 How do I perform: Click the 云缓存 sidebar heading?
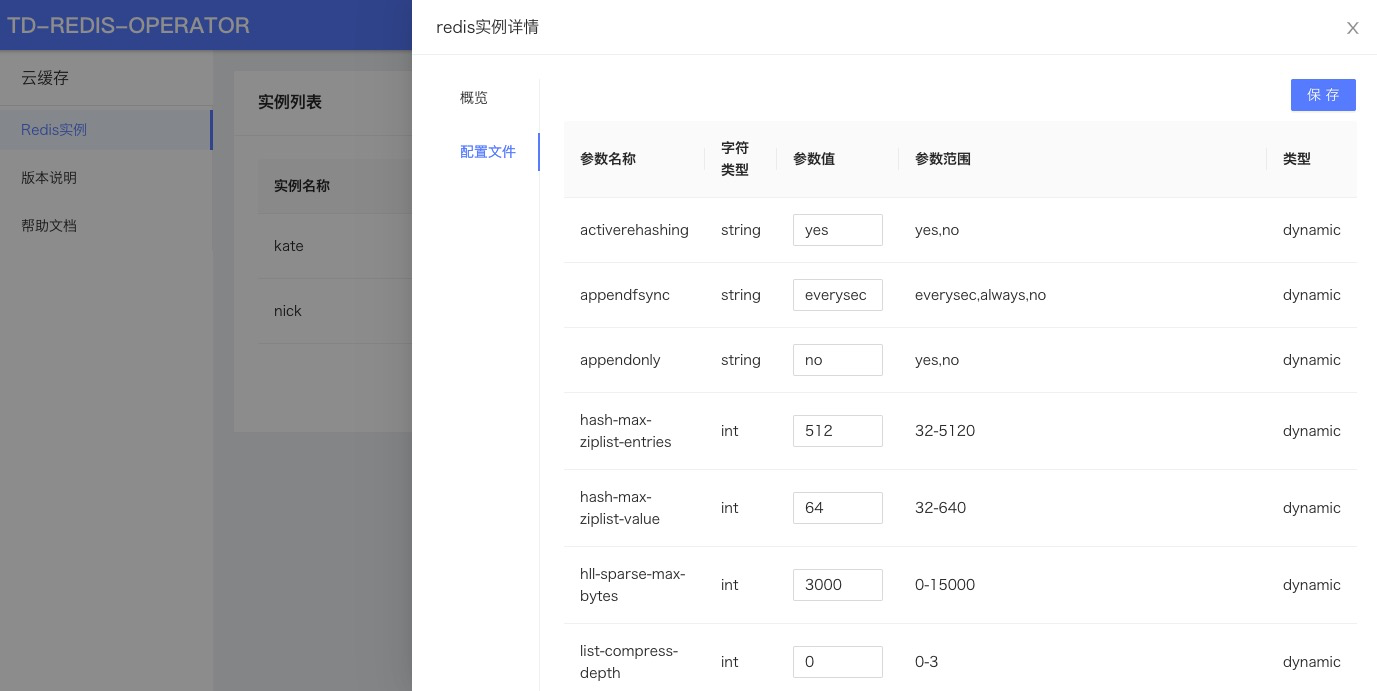tap(45, 78)
